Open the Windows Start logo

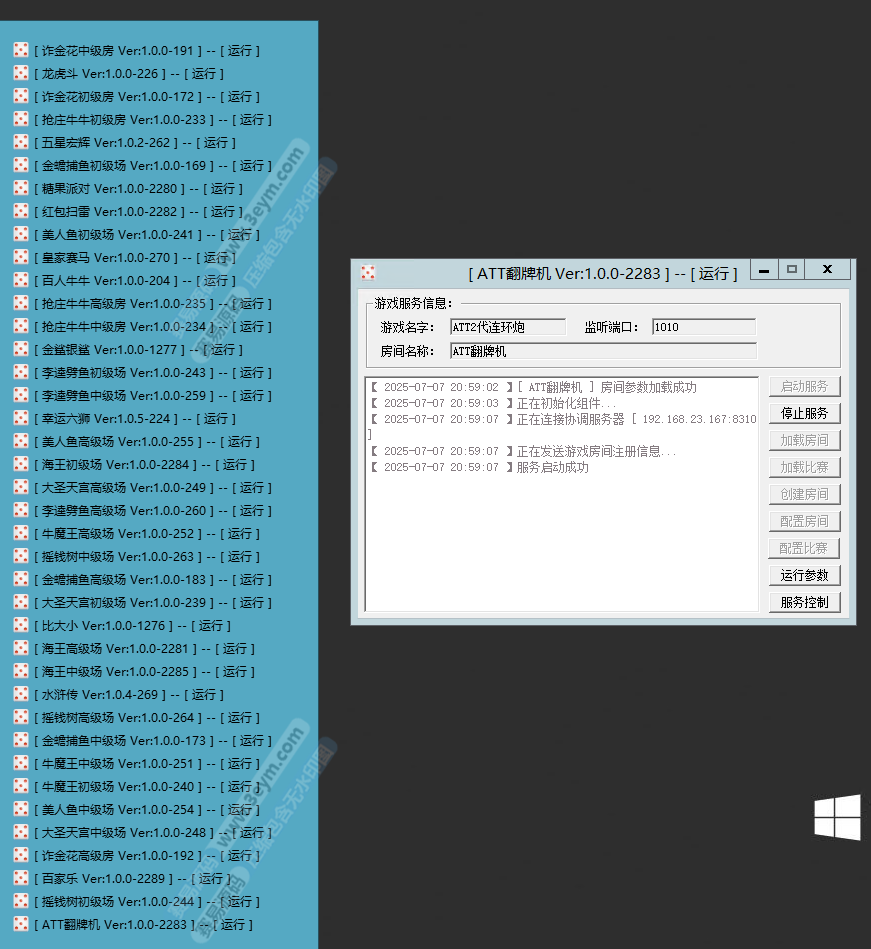tap(837, 817)
